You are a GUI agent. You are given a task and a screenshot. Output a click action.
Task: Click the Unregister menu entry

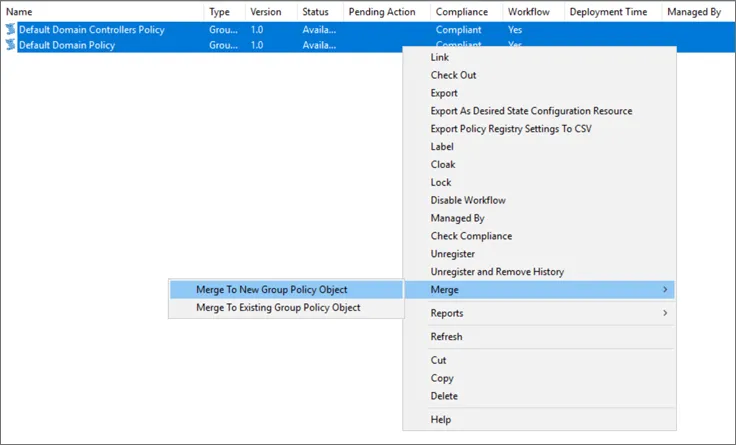[452, 253]
